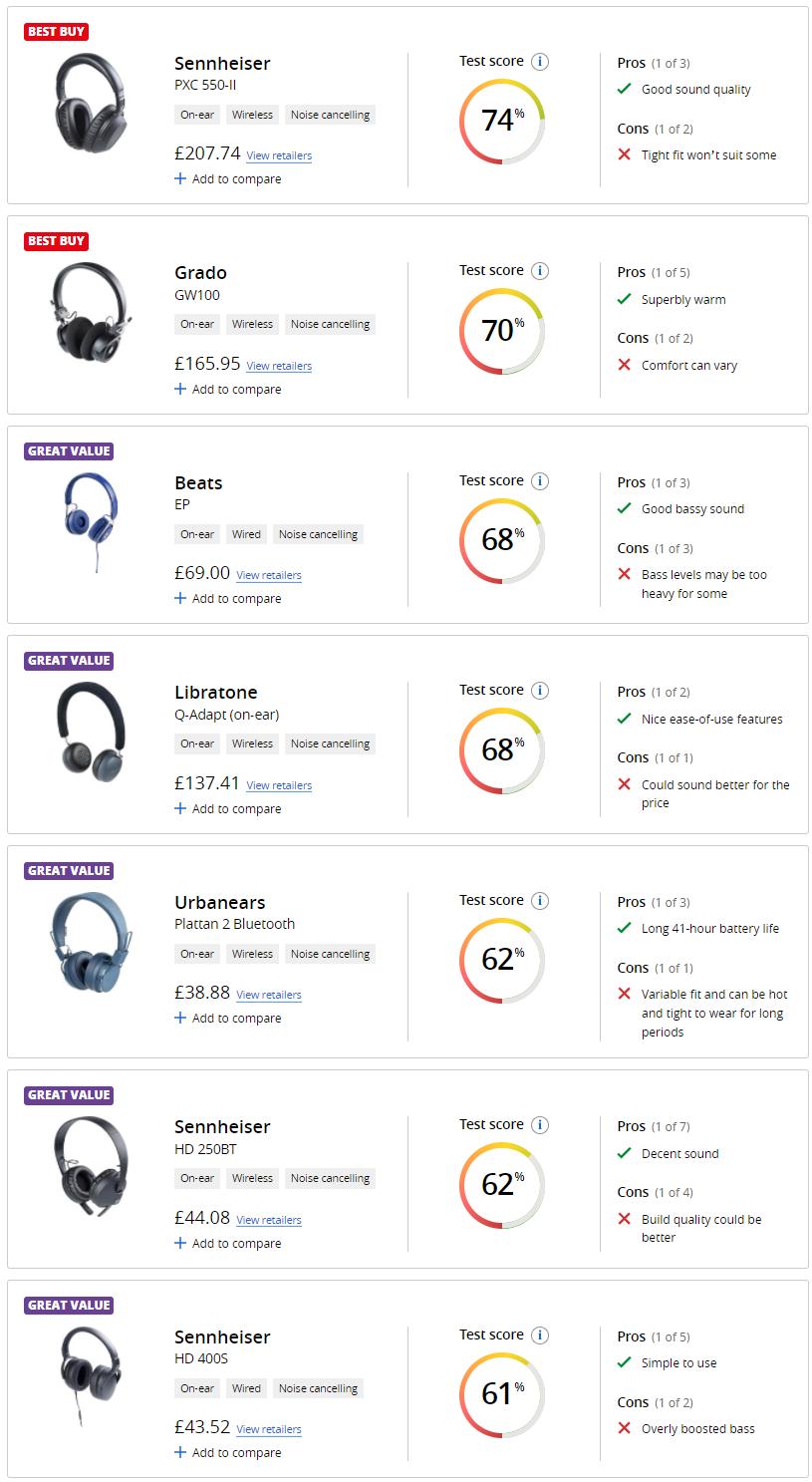Image resolution: width=812 pixels, height=1482 pixels.
Task: Click the Wired tag on Beats EP
Action: tap(246, 534)
